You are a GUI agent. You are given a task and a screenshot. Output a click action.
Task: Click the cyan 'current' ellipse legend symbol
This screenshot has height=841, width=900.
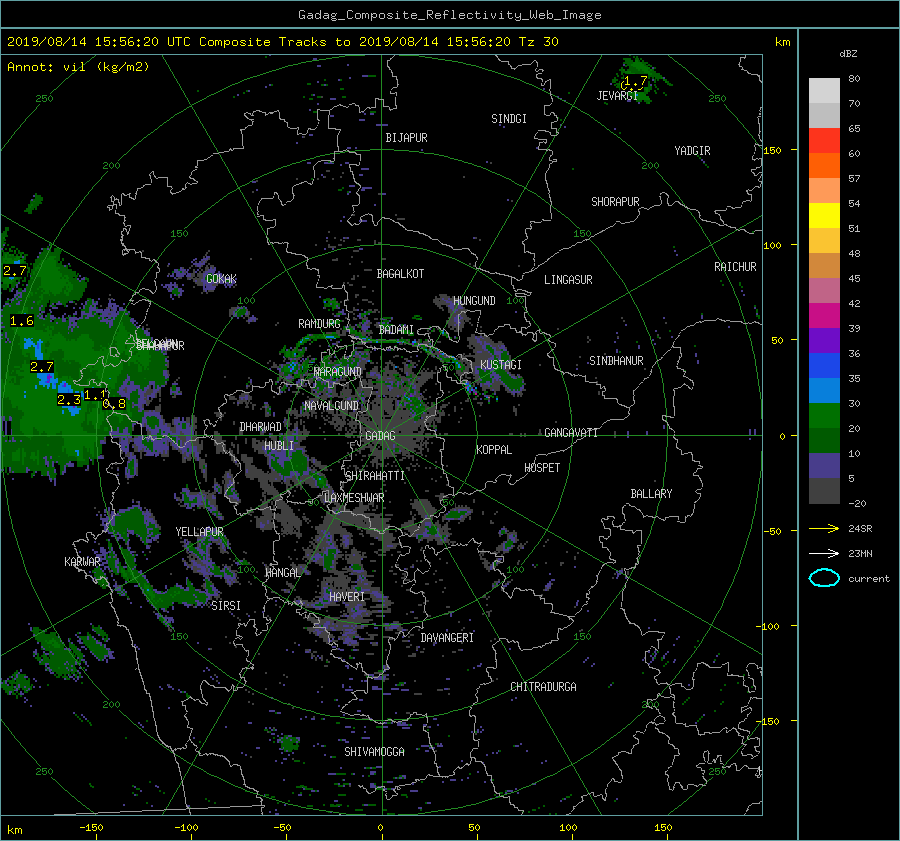(824, 578)
